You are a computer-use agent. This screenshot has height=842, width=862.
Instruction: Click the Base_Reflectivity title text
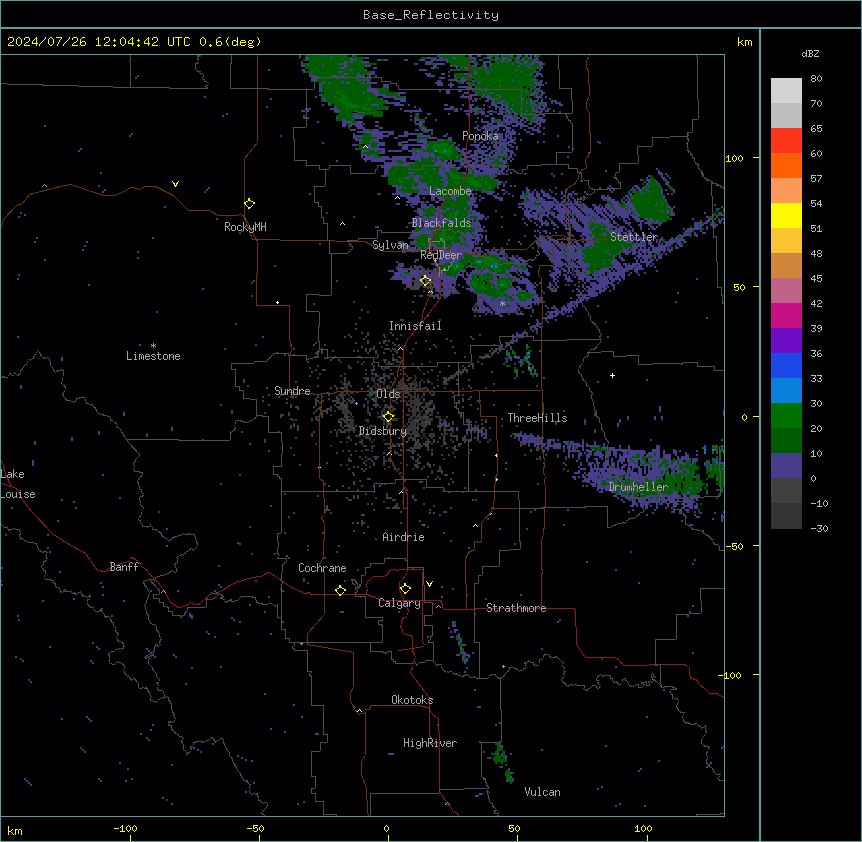click(431, 15)
